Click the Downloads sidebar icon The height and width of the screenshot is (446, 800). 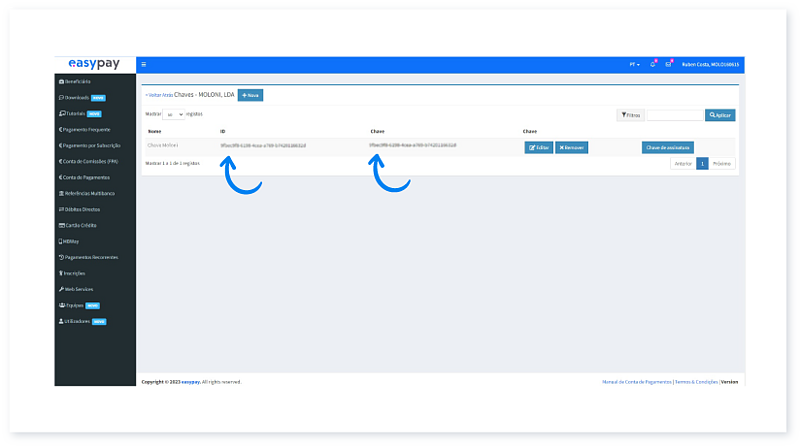pos(61,97)
